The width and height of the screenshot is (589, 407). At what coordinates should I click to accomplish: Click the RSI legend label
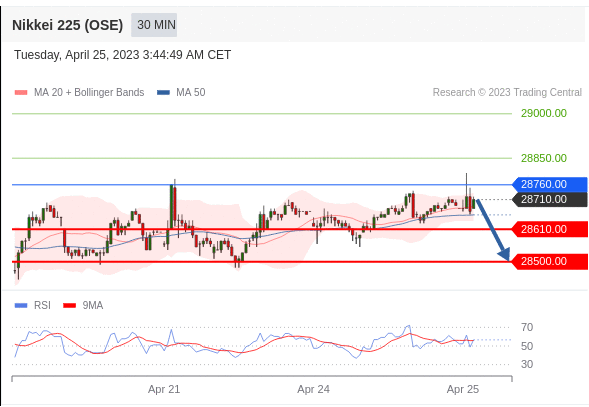pos(42,306)
